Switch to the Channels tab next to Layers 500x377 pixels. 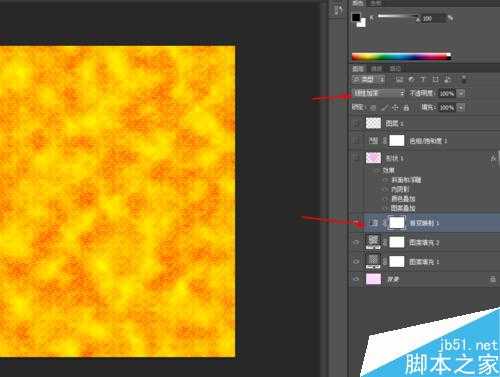376,69
